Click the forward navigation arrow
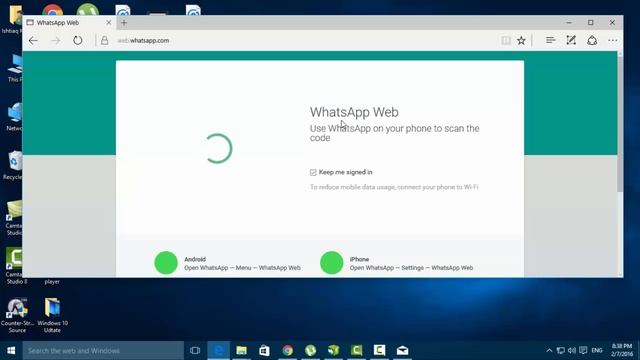 pyautogui.click(x=56, y=40)
